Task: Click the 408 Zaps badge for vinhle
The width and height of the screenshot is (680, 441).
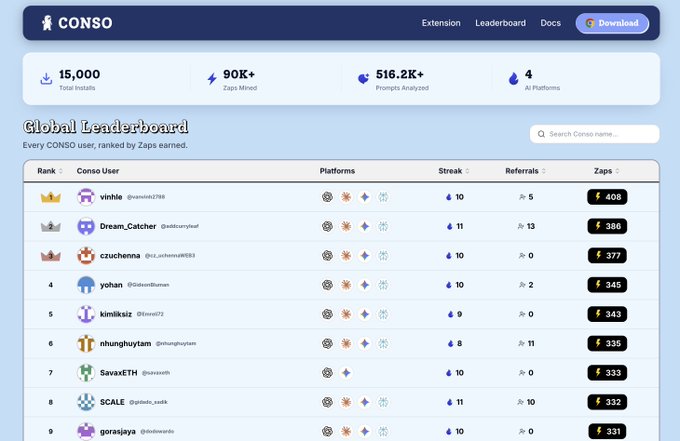Action: (x=607, y=197)
